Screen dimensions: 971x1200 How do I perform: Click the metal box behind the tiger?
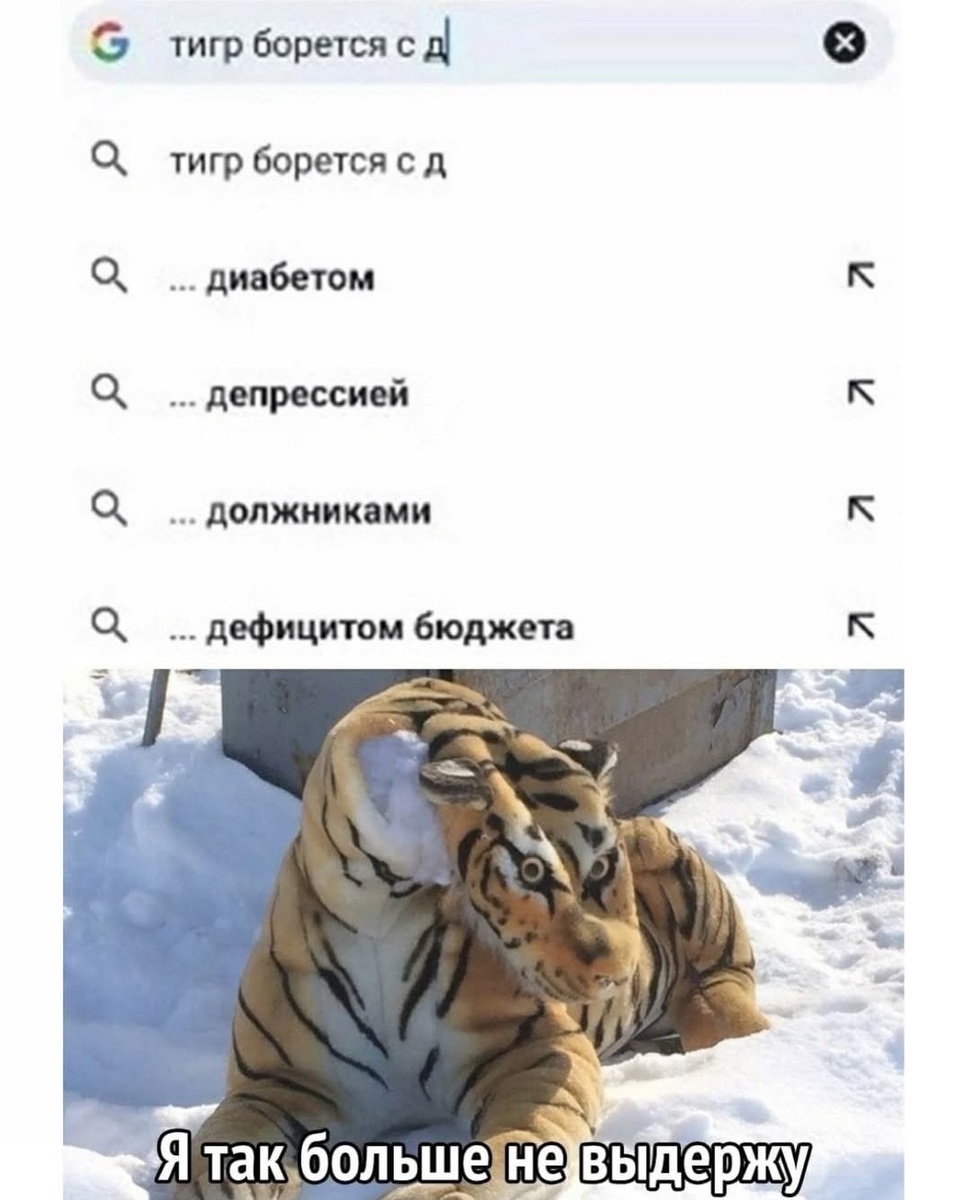(x=497, y=732)
